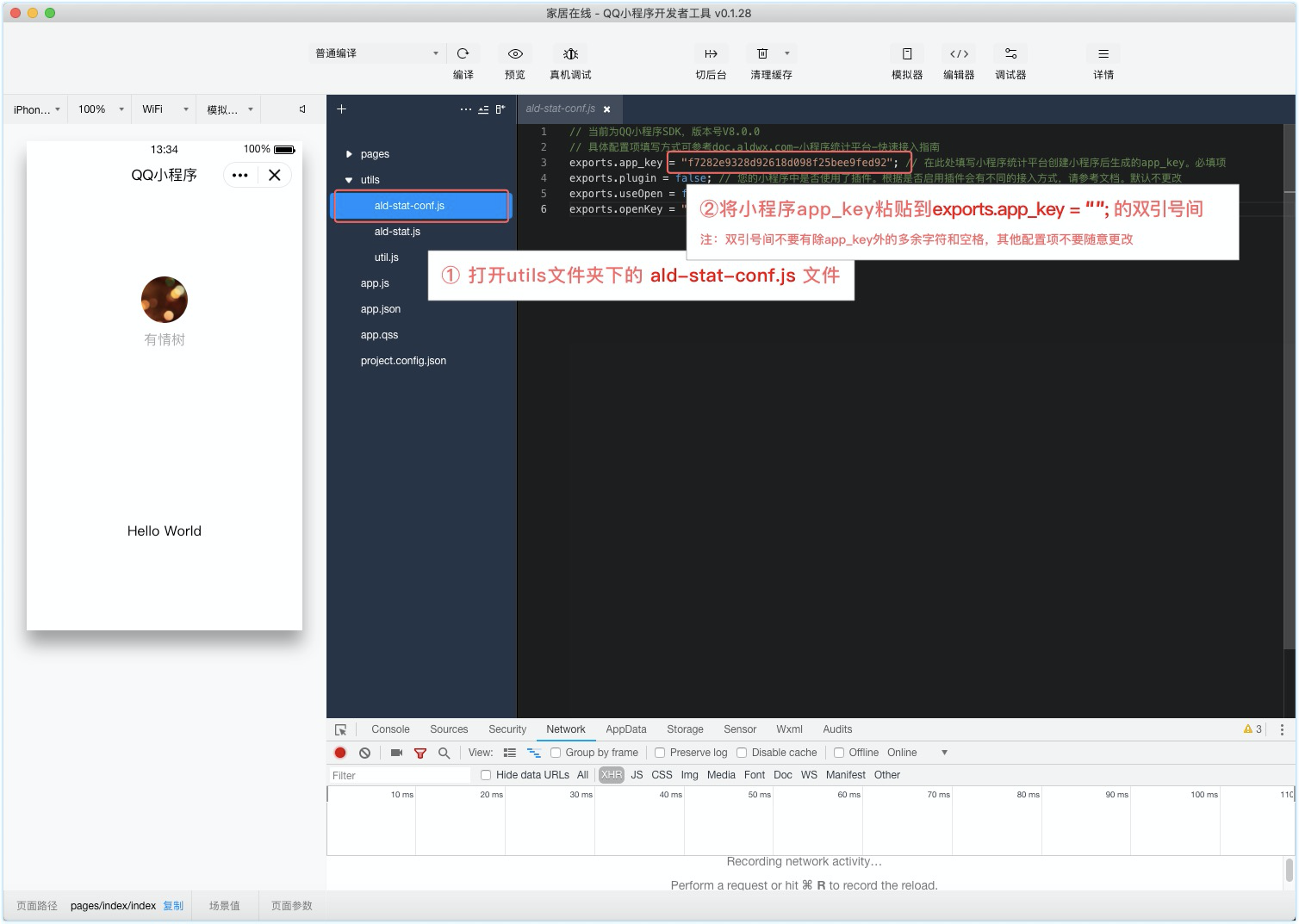The width and height of the screenshot is (1299, 924).
Task: Toggle the CSS request type filter
Action: (x=662, y=775)
